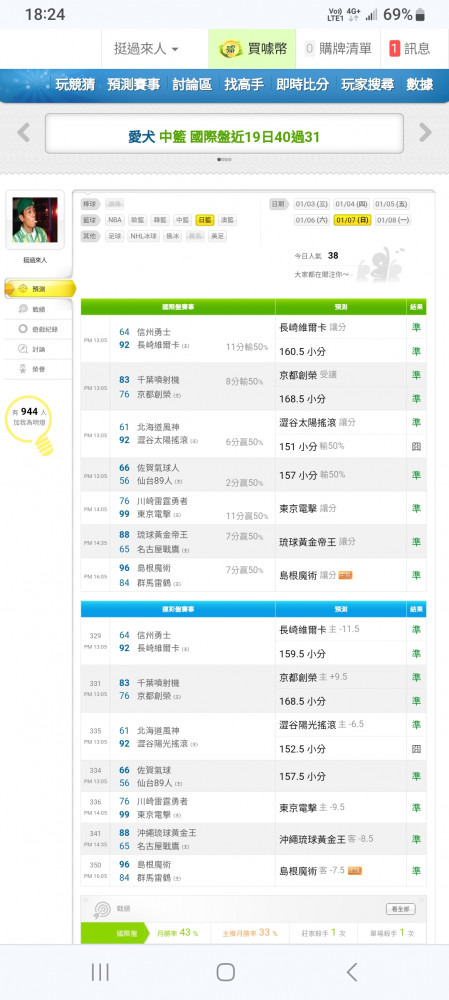Viewport: 449px width, 1000px height.
Task: Show previous banner with left arrow
Action: [24, 133]
